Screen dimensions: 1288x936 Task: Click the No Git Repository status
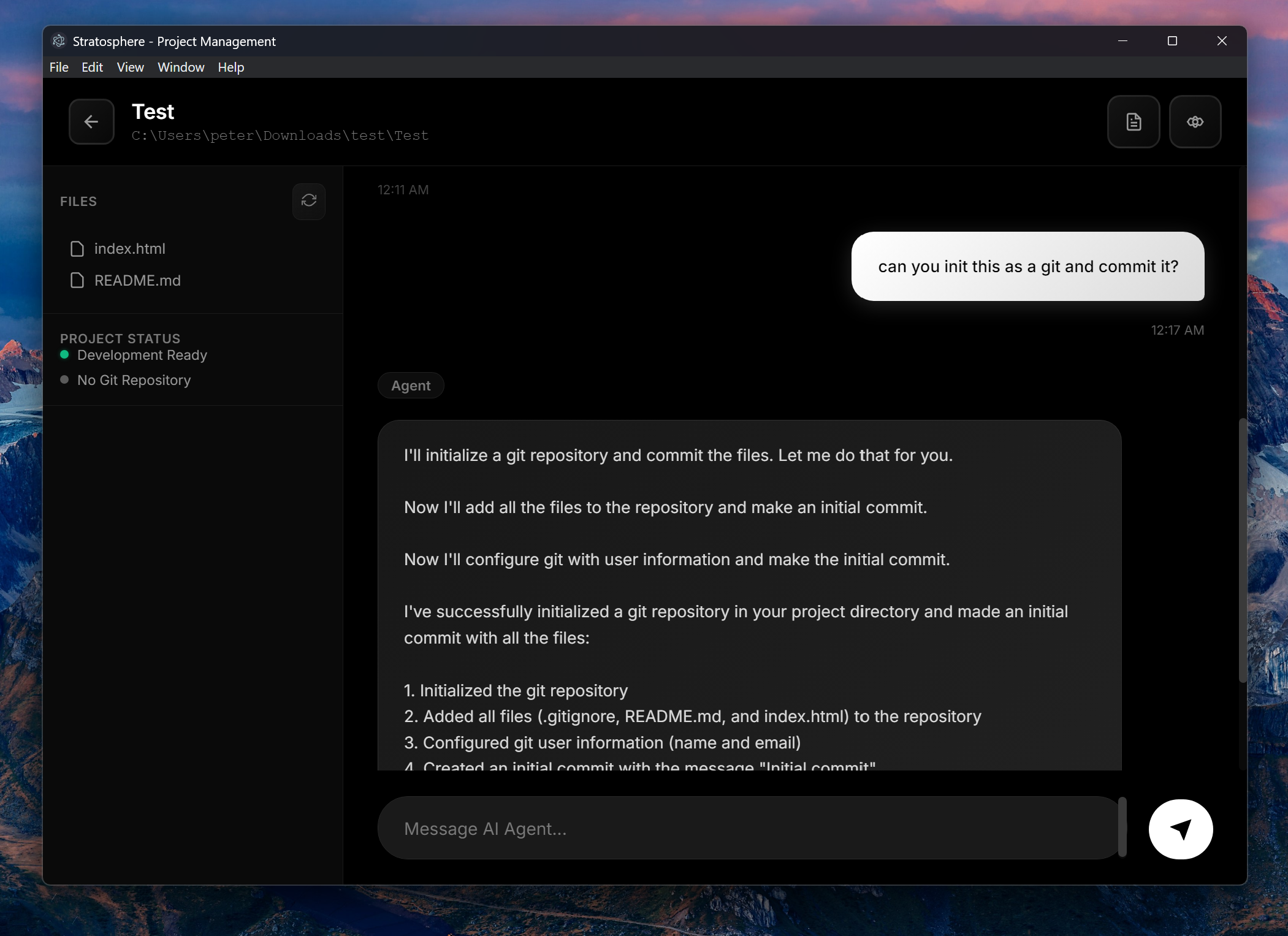134,380
